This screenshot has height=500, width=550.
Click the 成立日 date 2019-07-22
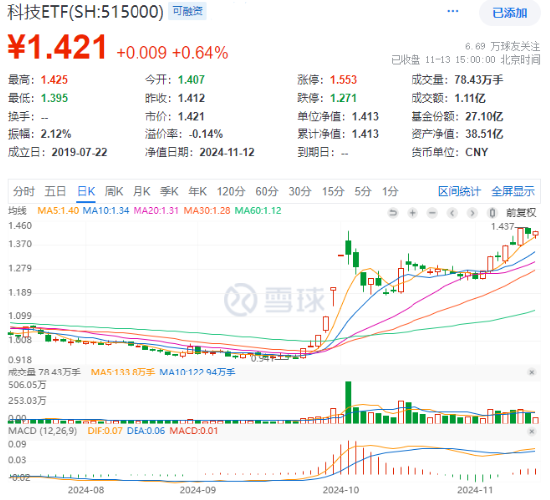tap(79, 152)
